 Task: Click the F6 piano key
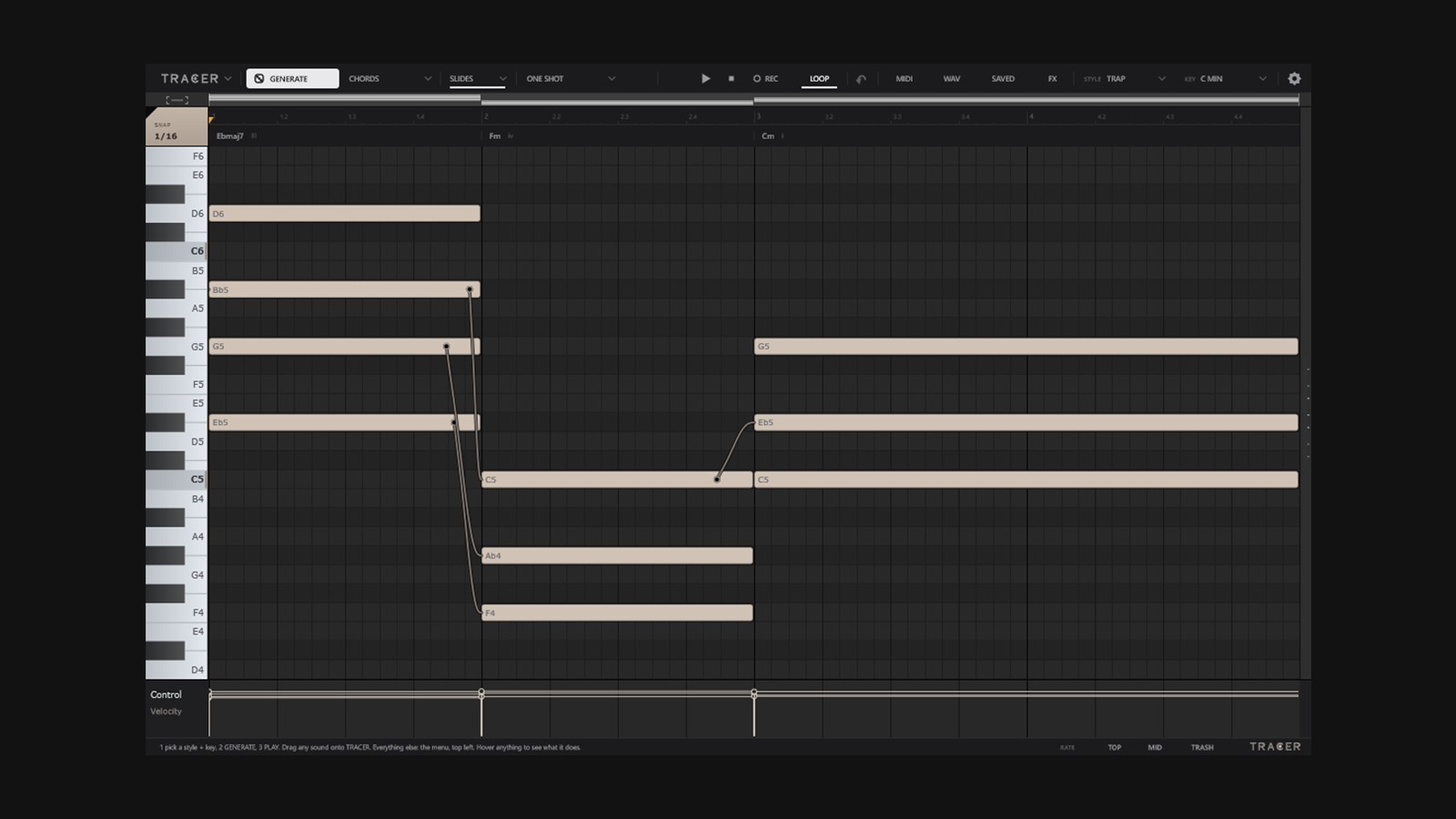point(177,157)
